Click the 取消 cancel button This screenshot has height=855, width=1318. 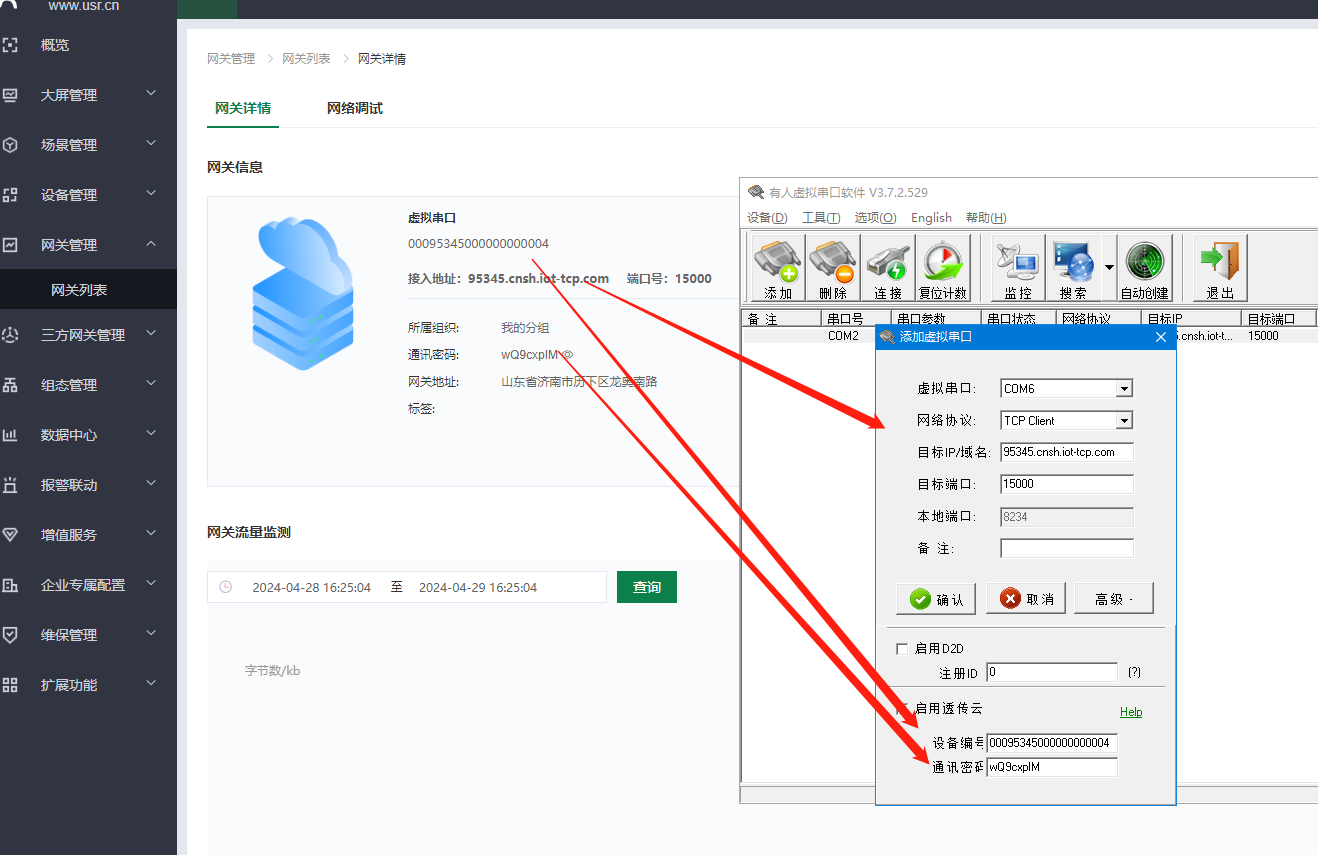(x=1026, y=599)
